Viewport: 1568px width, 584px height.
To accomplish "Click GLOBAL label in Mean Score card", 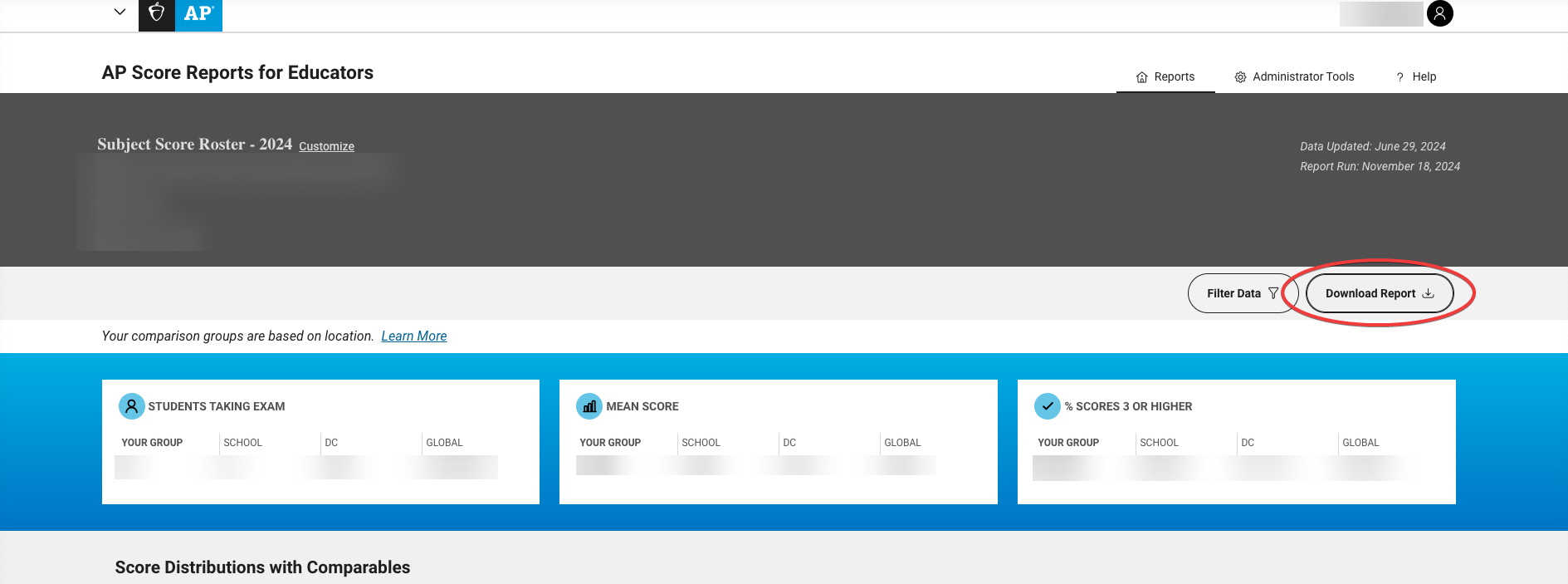I will pyautogui.click(x=902, y=443).
